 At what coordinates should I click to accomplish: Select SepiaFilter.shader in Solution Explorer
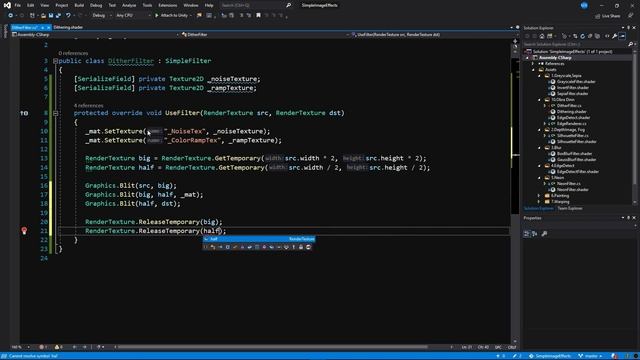572,93
